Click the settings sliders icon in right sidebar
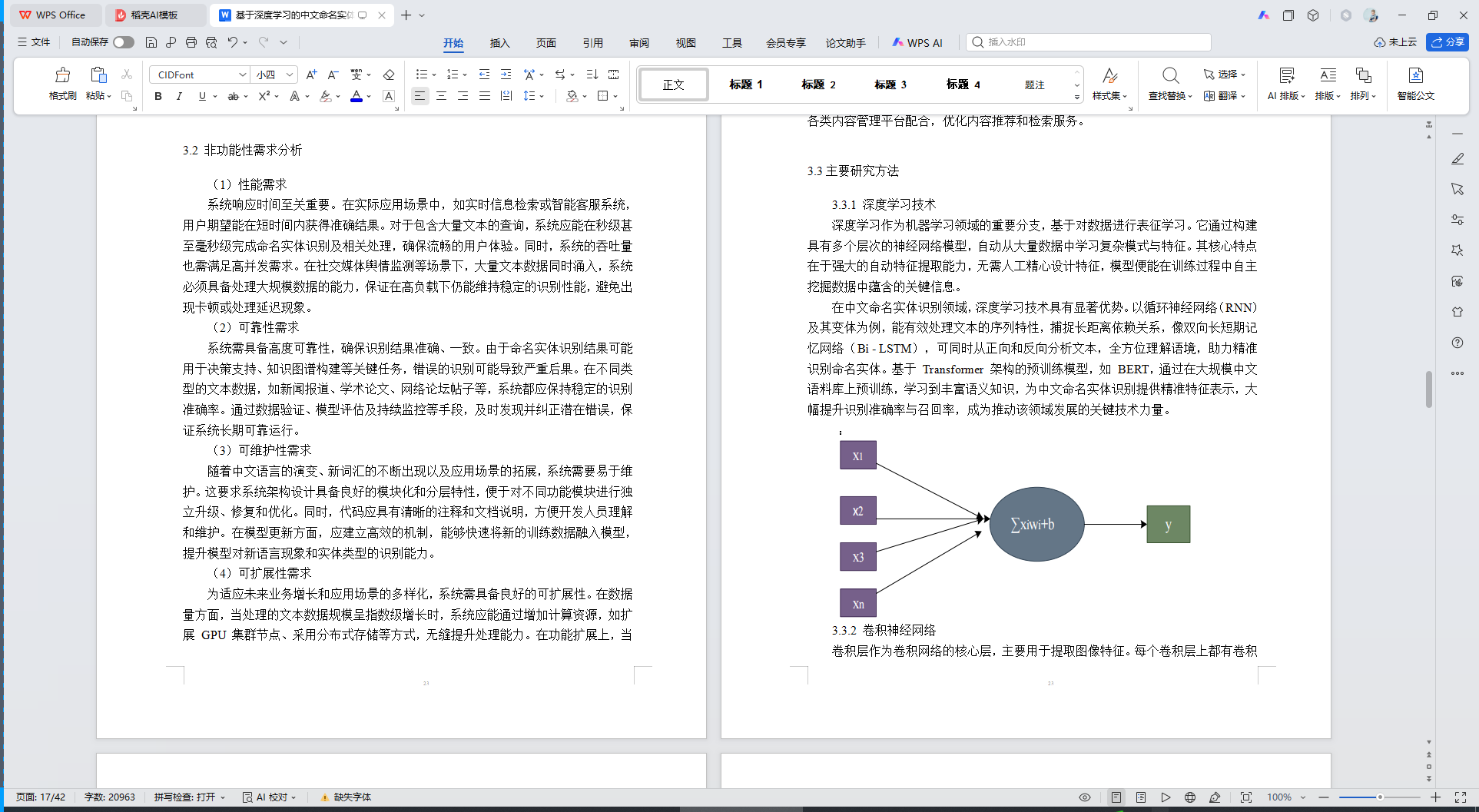The image size is (1479, 812). tap(1457, 220)
